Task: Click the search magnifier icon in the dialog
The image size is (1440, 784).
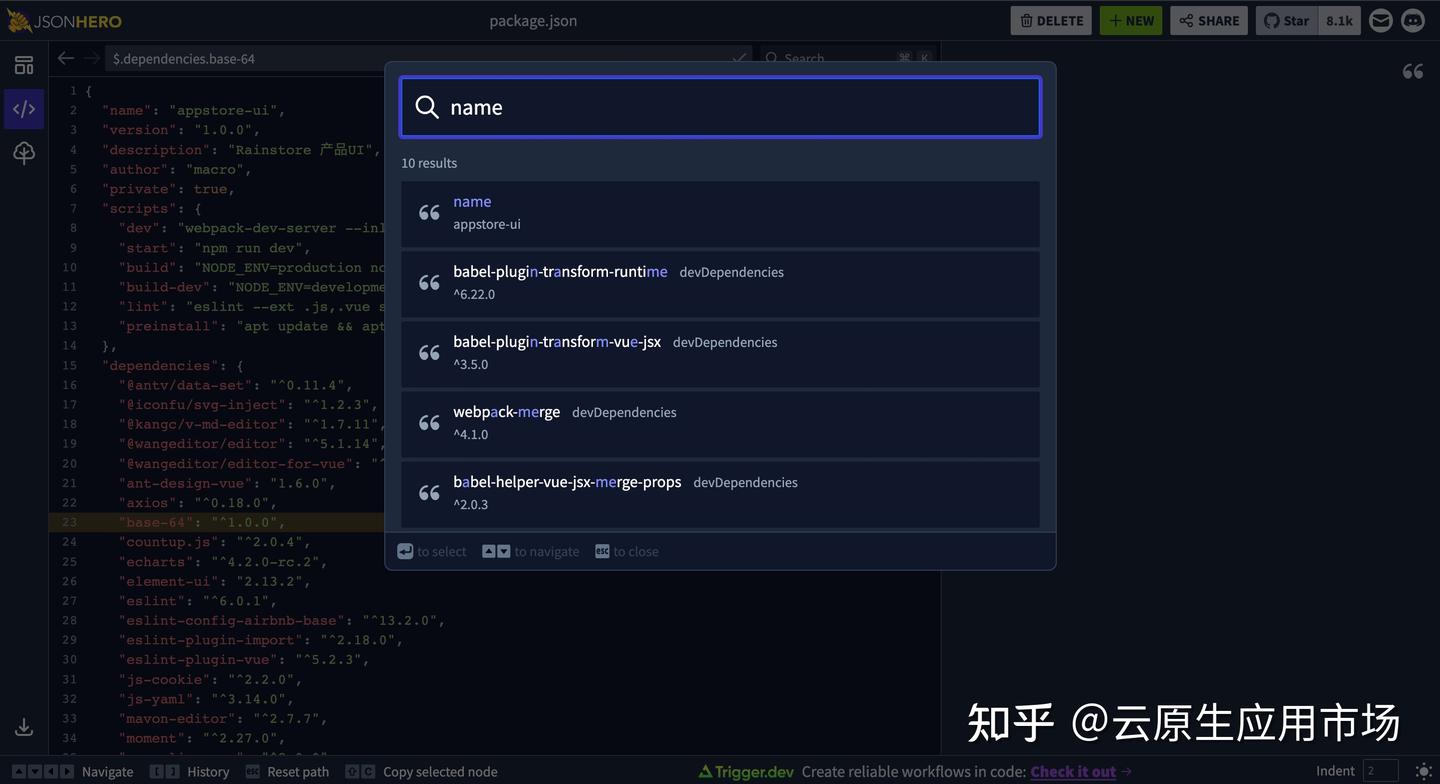Action: (427, 107)
